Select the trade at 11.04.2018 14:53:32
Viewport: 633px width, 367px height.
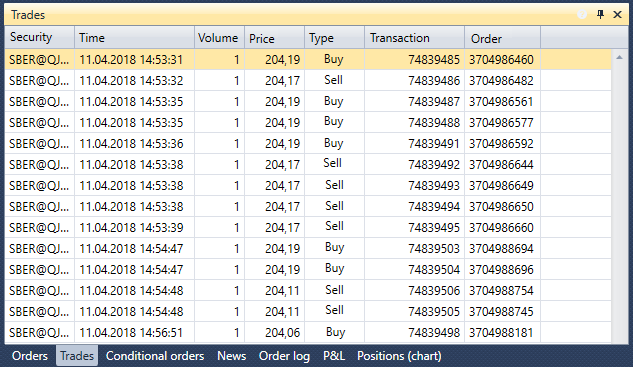[308, 80]
